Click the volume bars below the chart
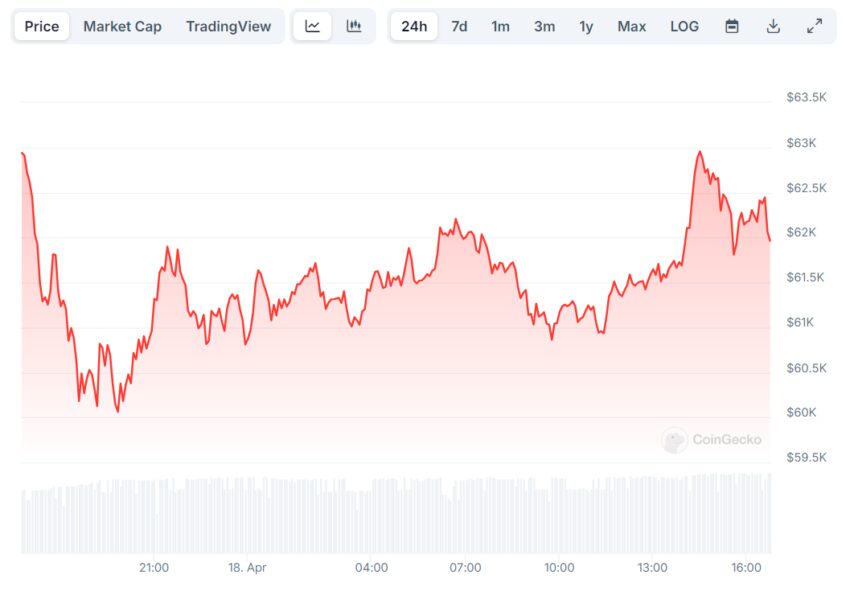The width and height of the screenshot is (850, 591). (x=396, y=514)
